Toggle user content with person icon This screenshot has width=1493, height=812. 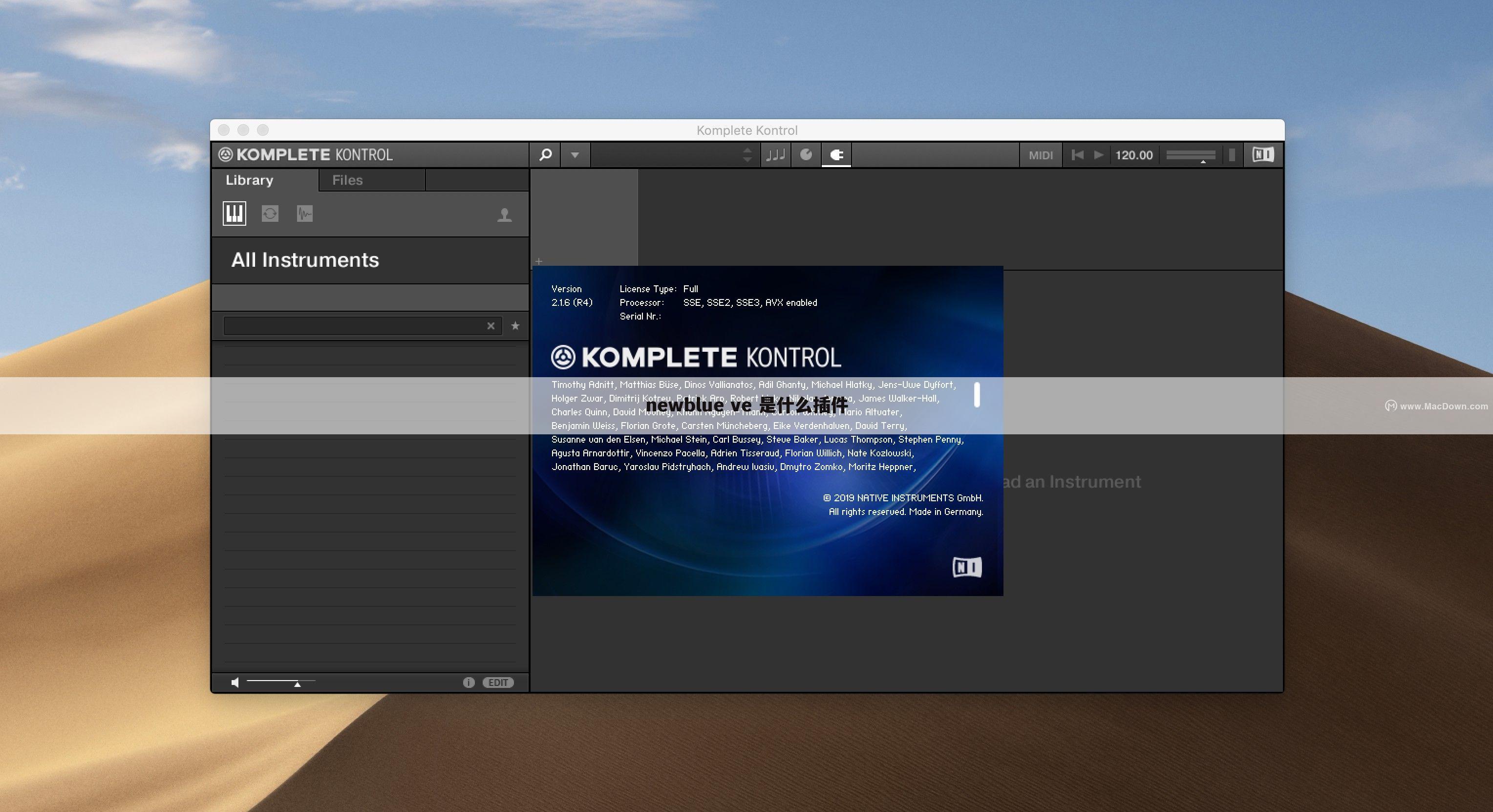coord(504,215)
